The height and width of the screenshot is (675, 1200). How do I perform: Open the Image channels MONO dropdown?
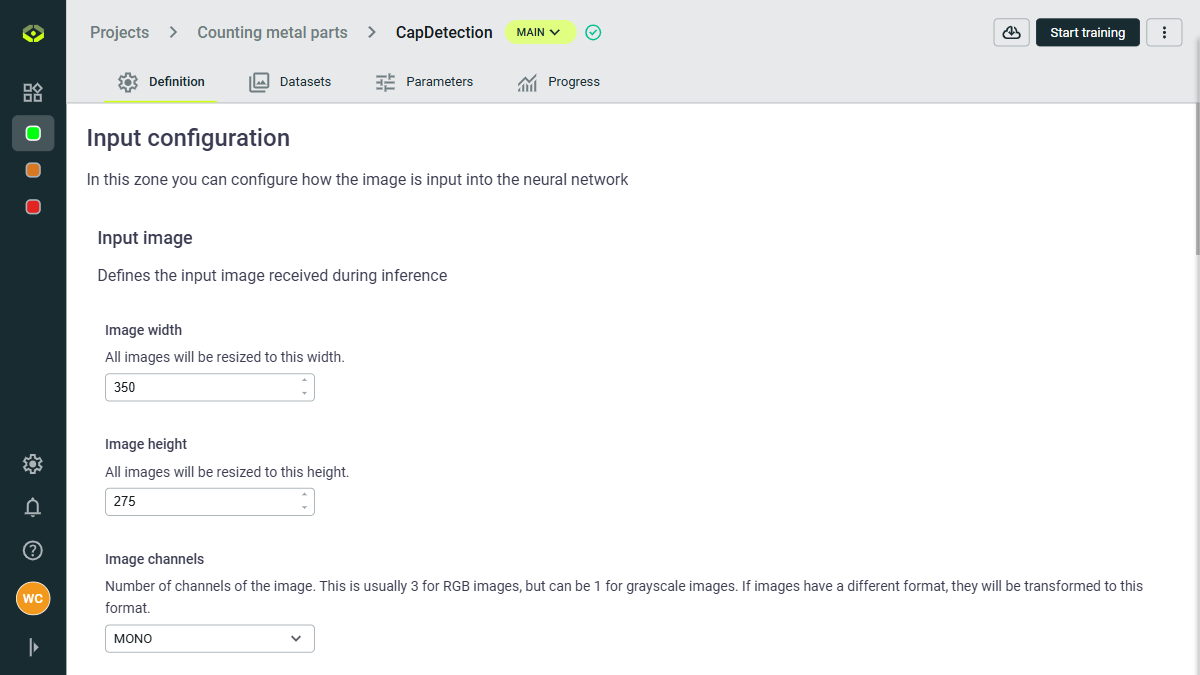(209, 638)
